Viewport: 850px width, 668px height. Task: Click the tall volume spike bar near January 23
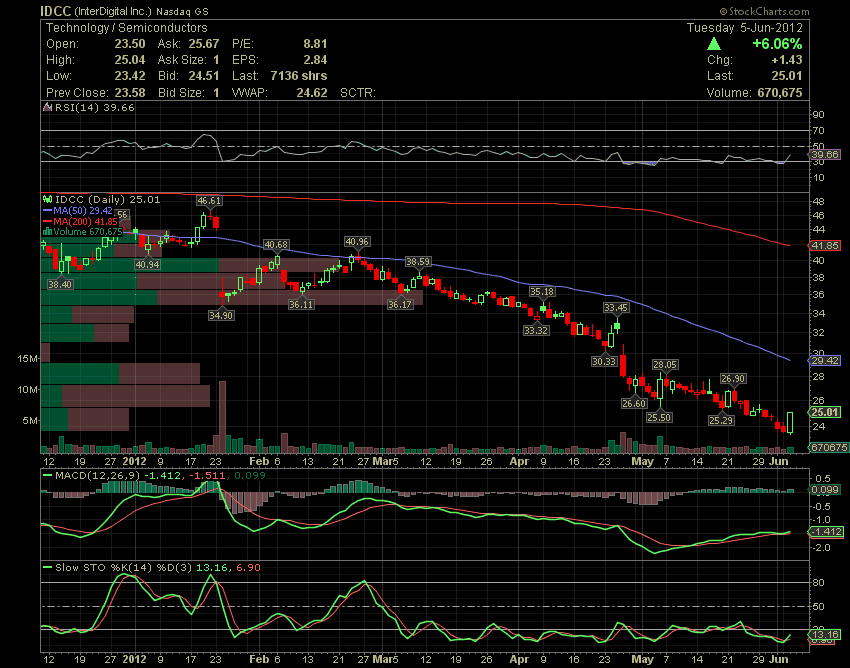pos(222,417)
